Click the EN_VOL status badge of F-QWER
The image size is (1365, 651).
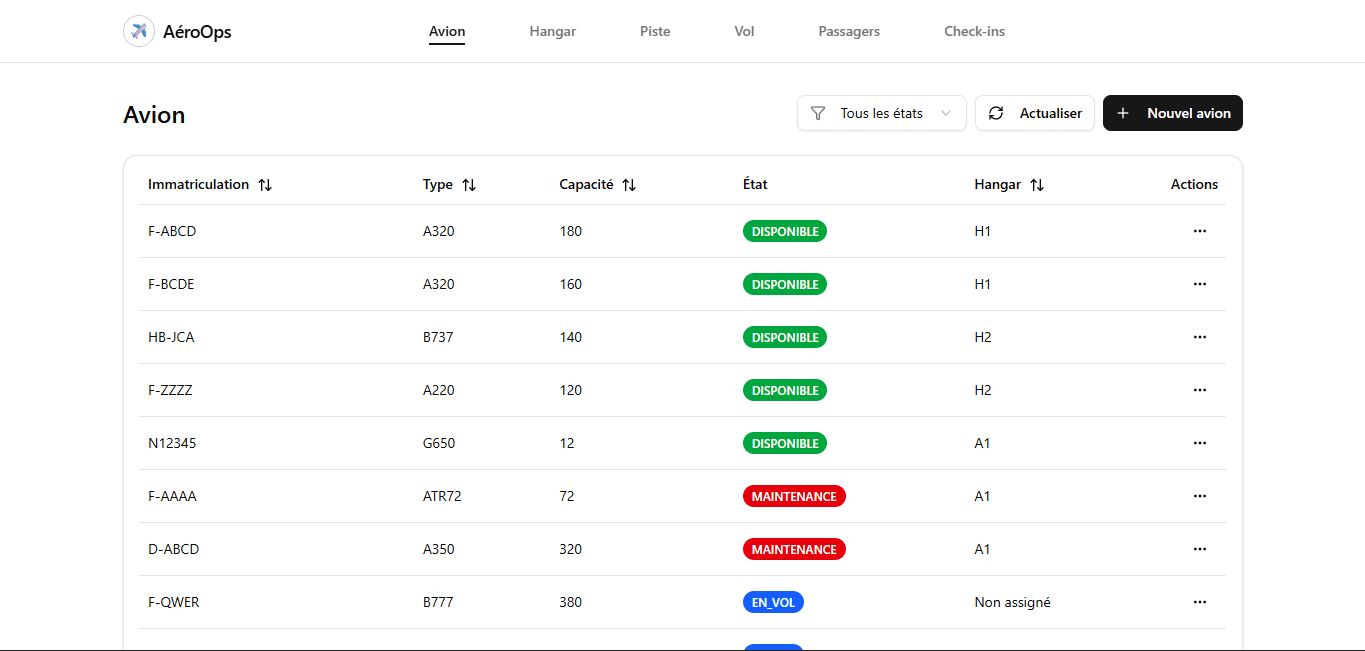pyautogui.click(x=773, y=602)
